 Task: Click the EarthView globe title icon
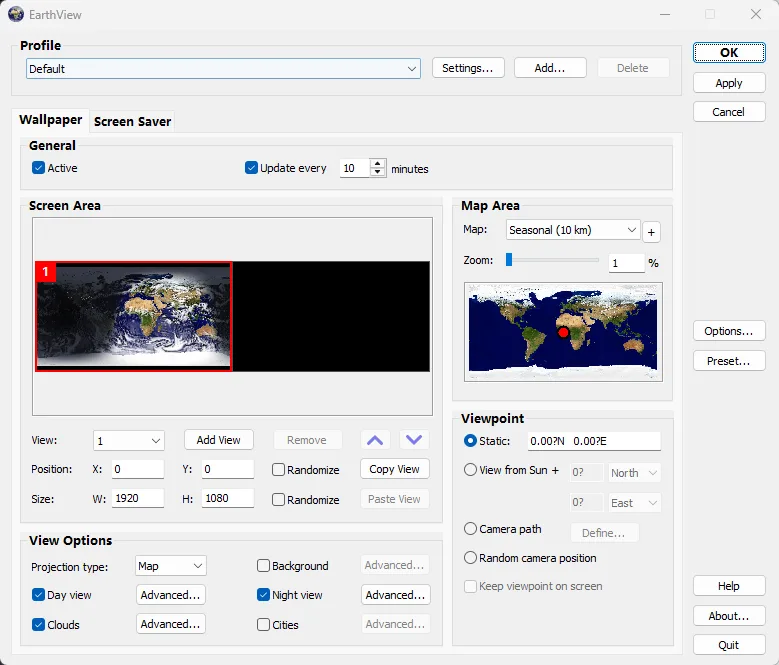[x=15, y=14]
